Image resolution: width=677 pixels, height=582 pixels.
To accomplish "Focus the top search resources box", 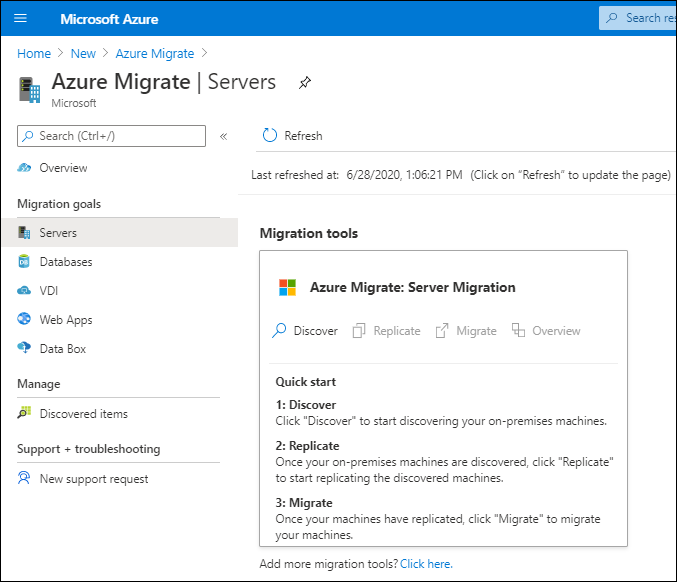I will 638,18.
